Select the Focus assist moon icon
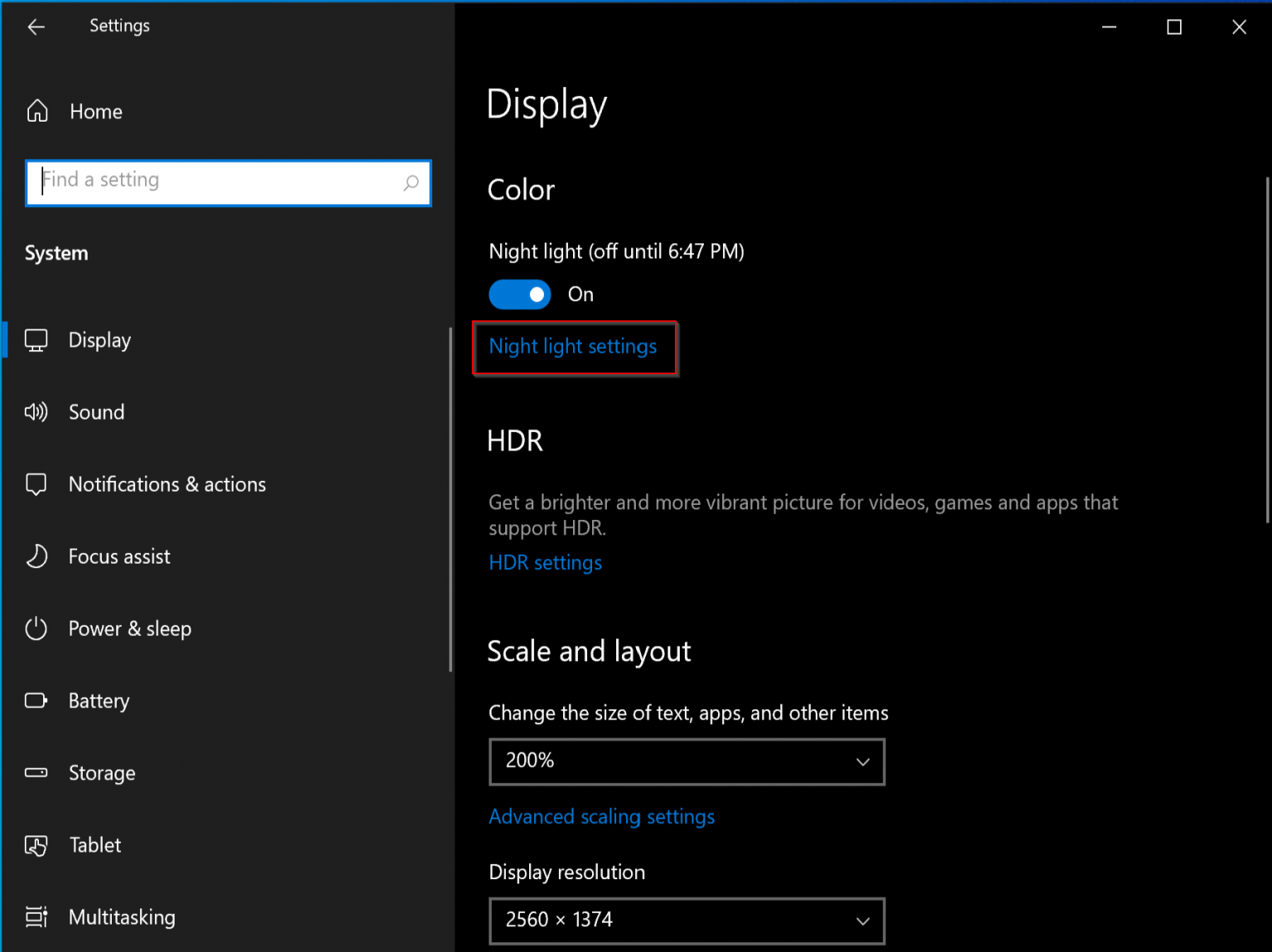The image size is (1272, 952). (x=36, y=556)
